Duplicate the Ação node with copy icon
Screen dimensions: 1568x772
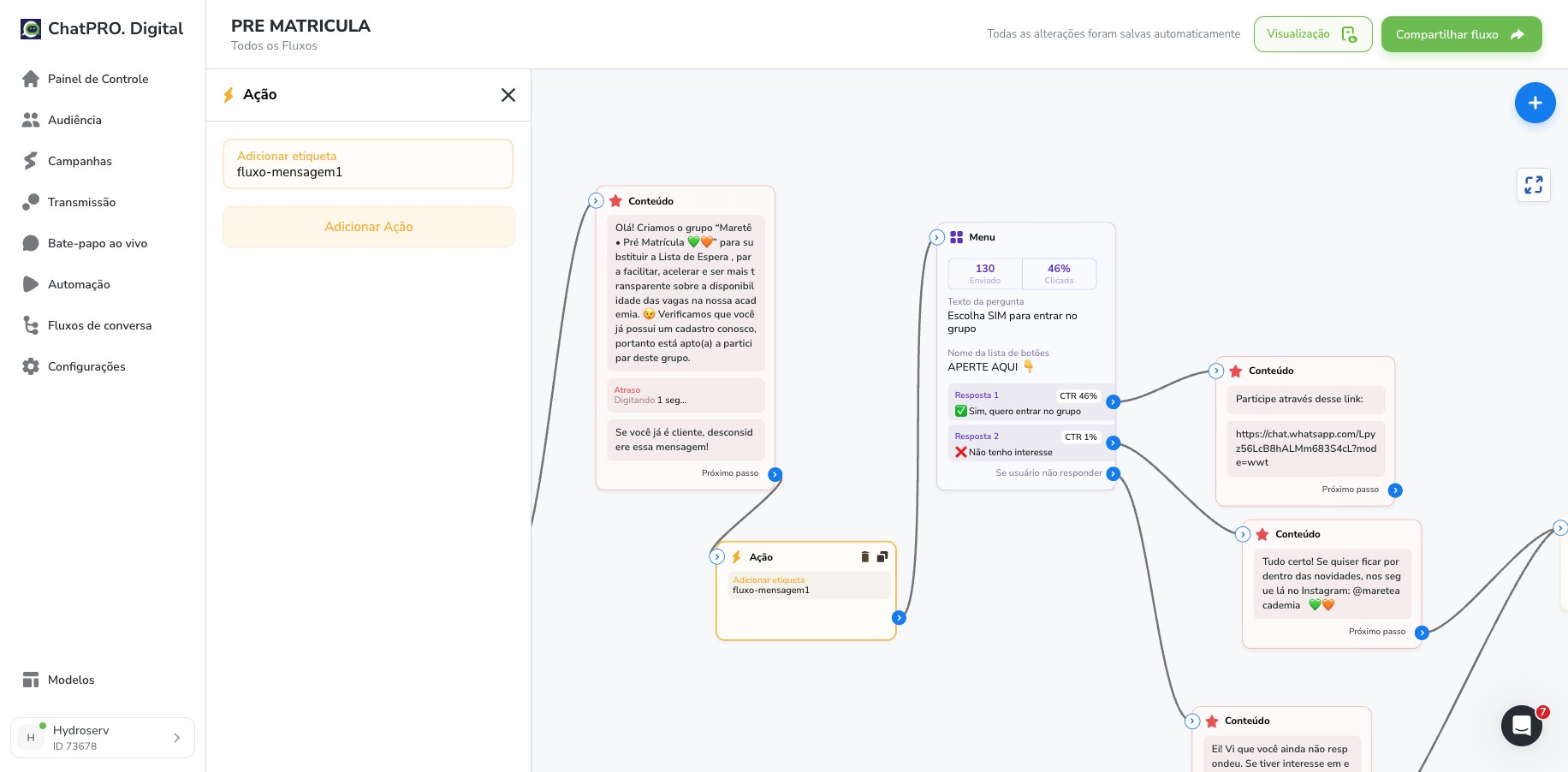pos(882,557)
